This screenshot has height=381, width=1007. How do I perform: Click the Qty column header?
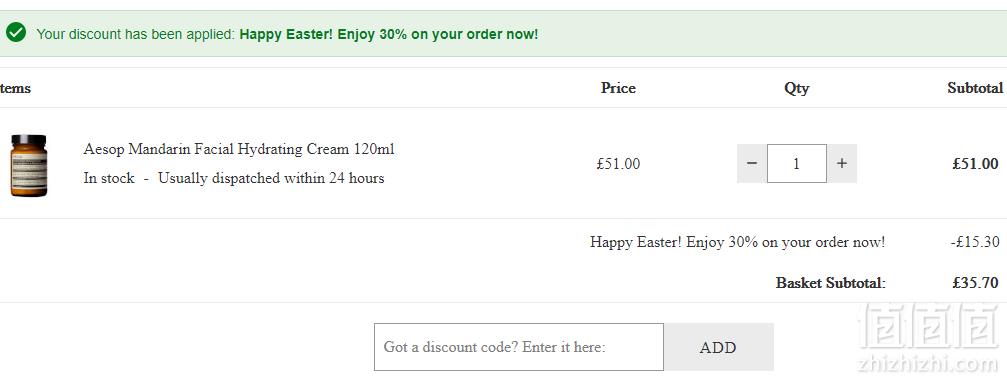(x=796, y=89)
